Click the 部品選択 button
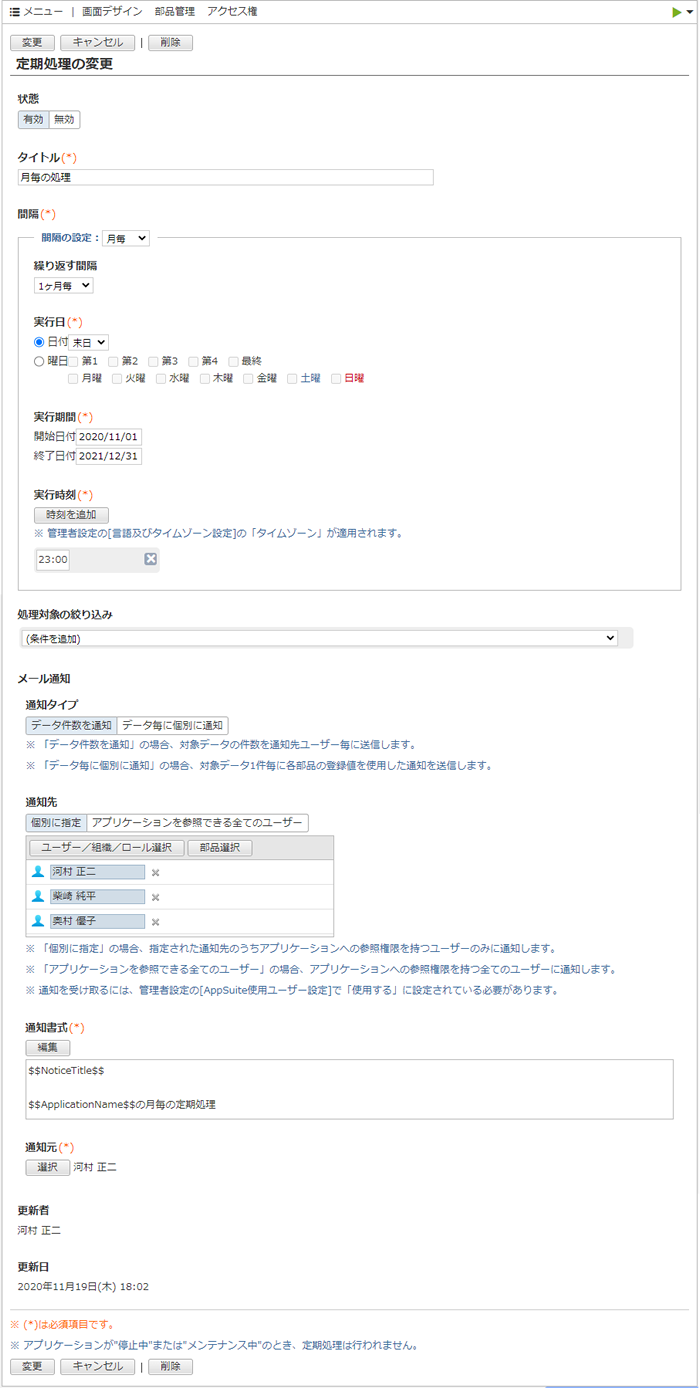The height and width of the screenshot is (1388, 700). [x=220, y=847]
